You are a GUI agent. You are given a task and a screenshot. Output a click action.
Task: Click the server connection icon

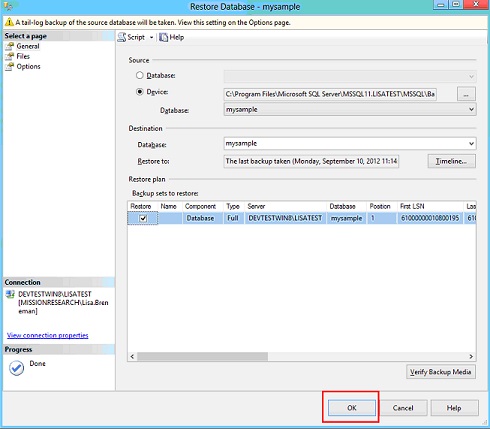[10, 294]
